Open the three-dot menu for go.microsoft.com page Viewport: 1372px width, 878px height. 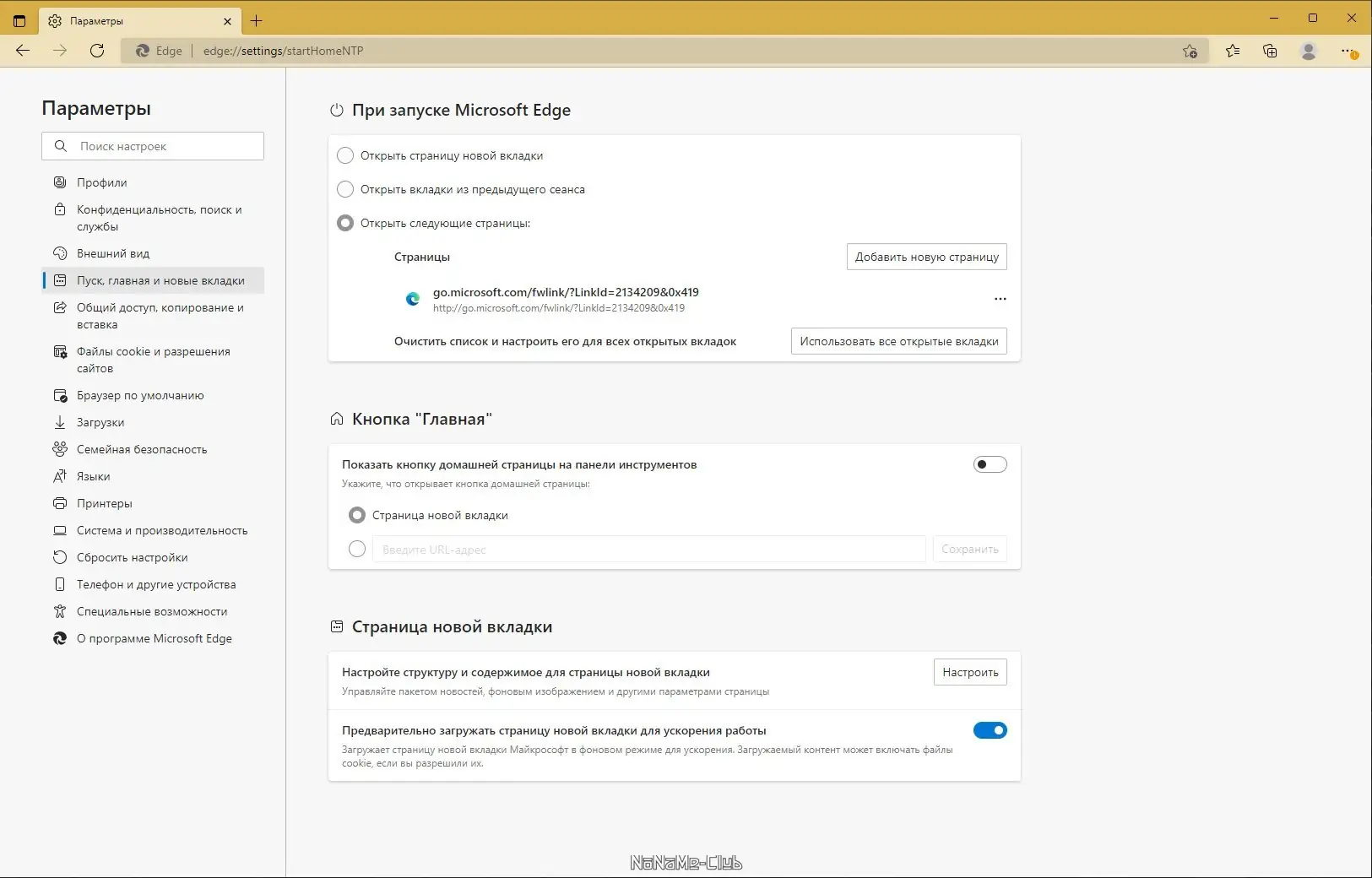1000,299
